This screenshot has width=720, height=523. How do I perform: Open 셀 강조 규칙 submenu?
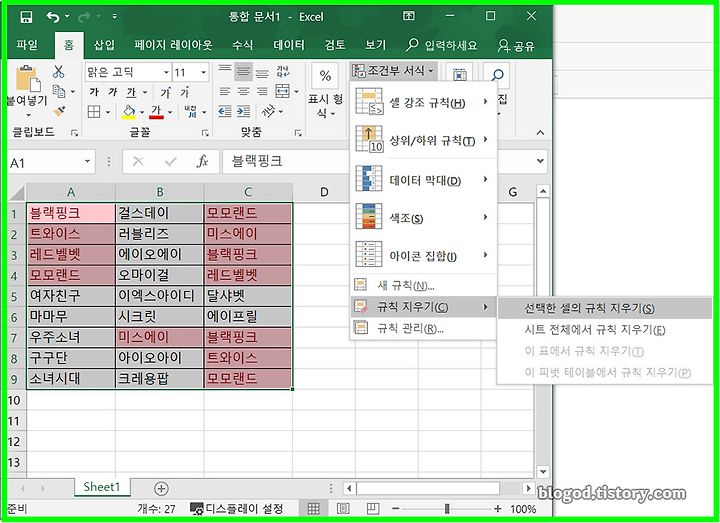pos(423,103)
